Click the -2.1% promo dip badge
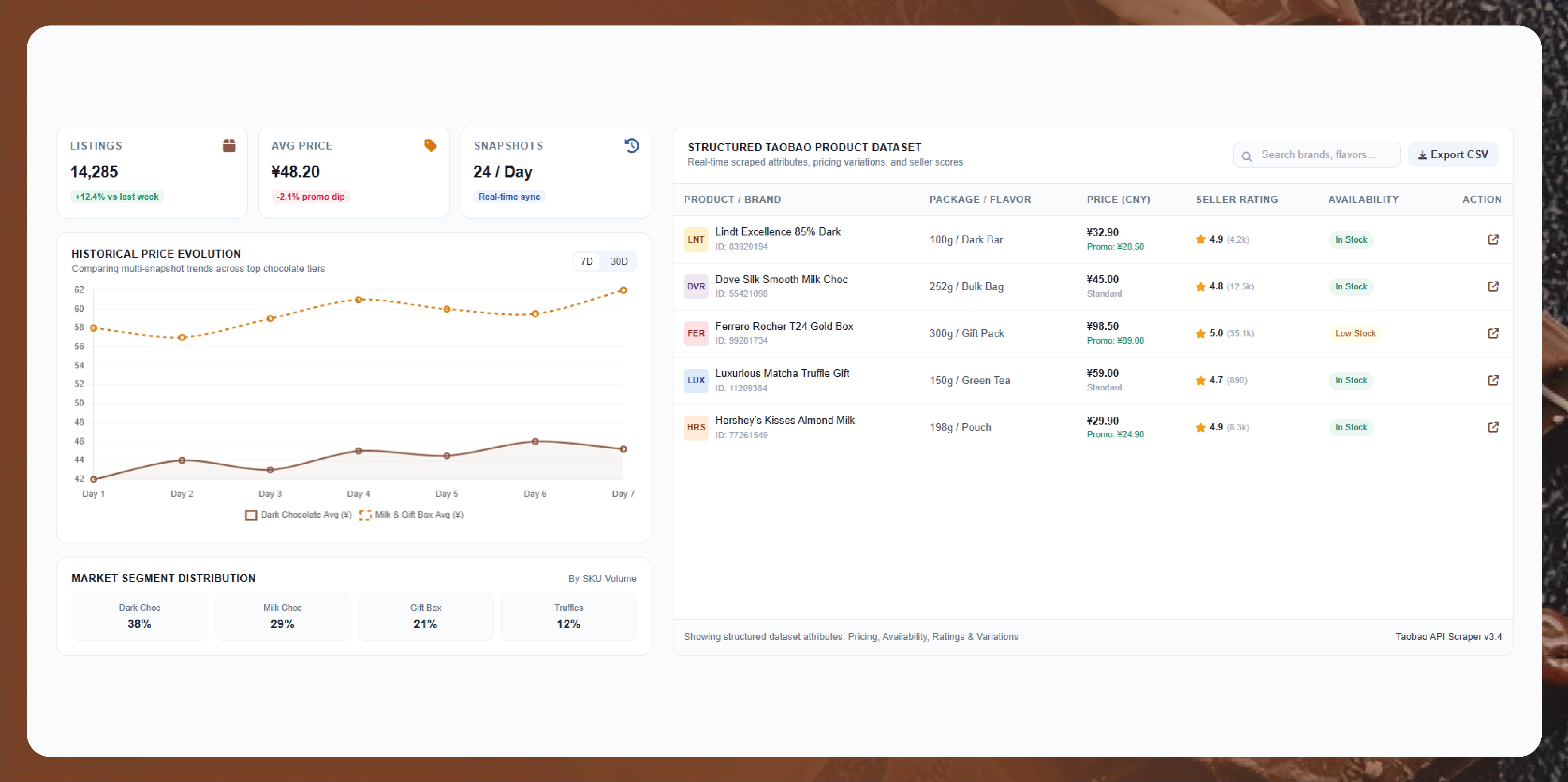The width and height of the screenshot is (1568, 782). (310, 197)
